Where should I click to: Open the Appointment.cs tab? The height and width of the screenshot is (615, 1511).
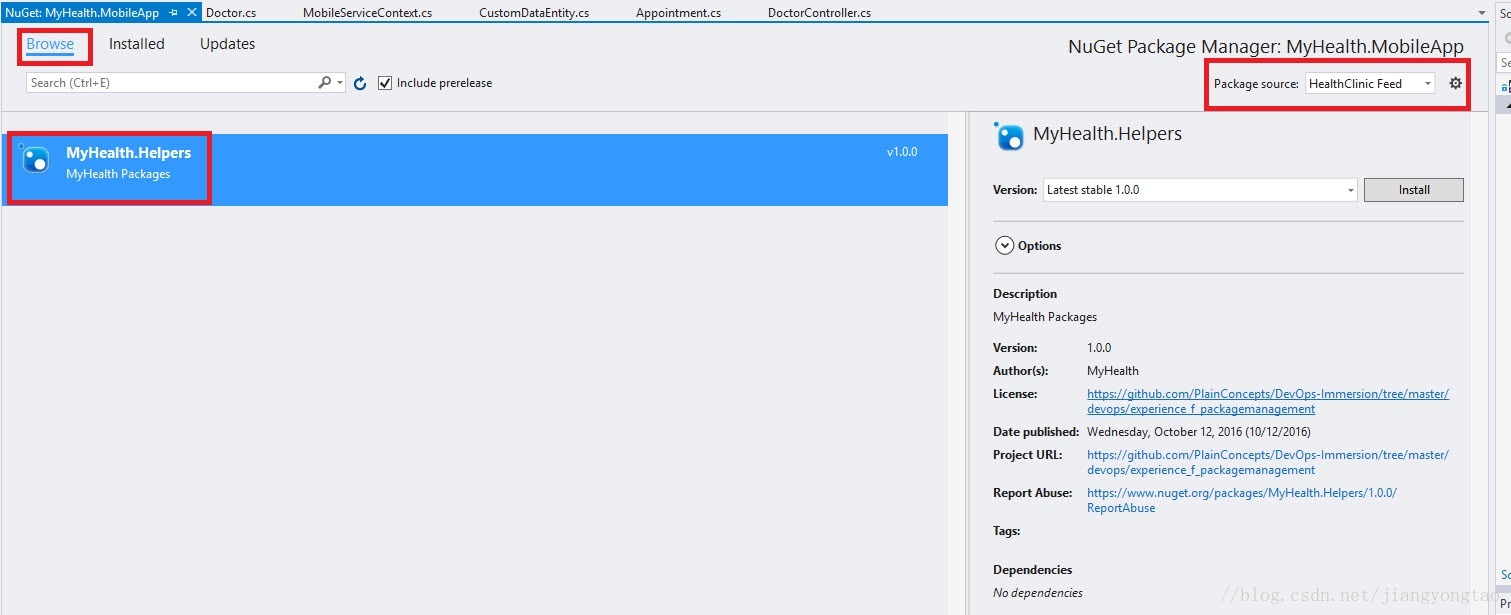pos(678,13)
